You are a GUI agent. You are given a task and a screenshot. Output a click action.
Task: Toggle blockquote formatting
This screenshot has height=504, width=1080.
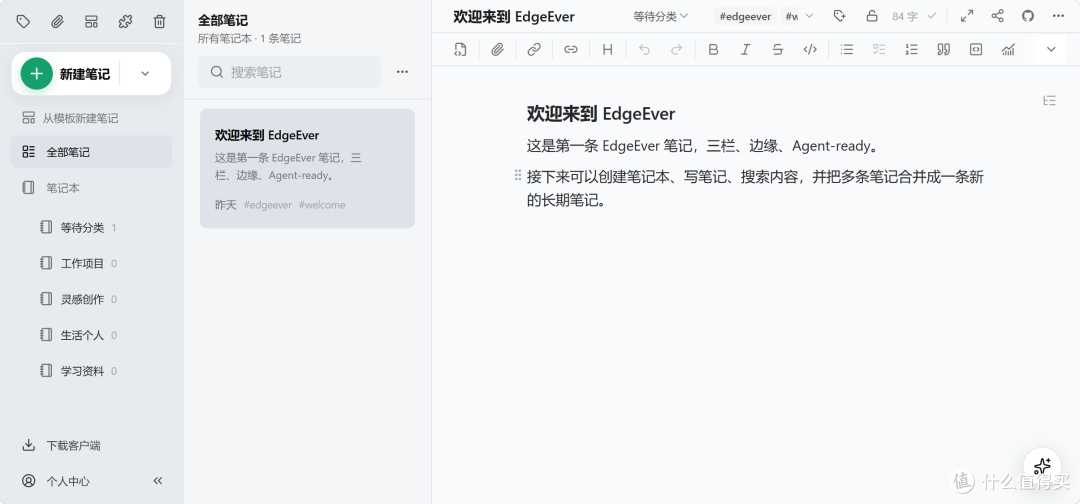(x=944, y=49)
